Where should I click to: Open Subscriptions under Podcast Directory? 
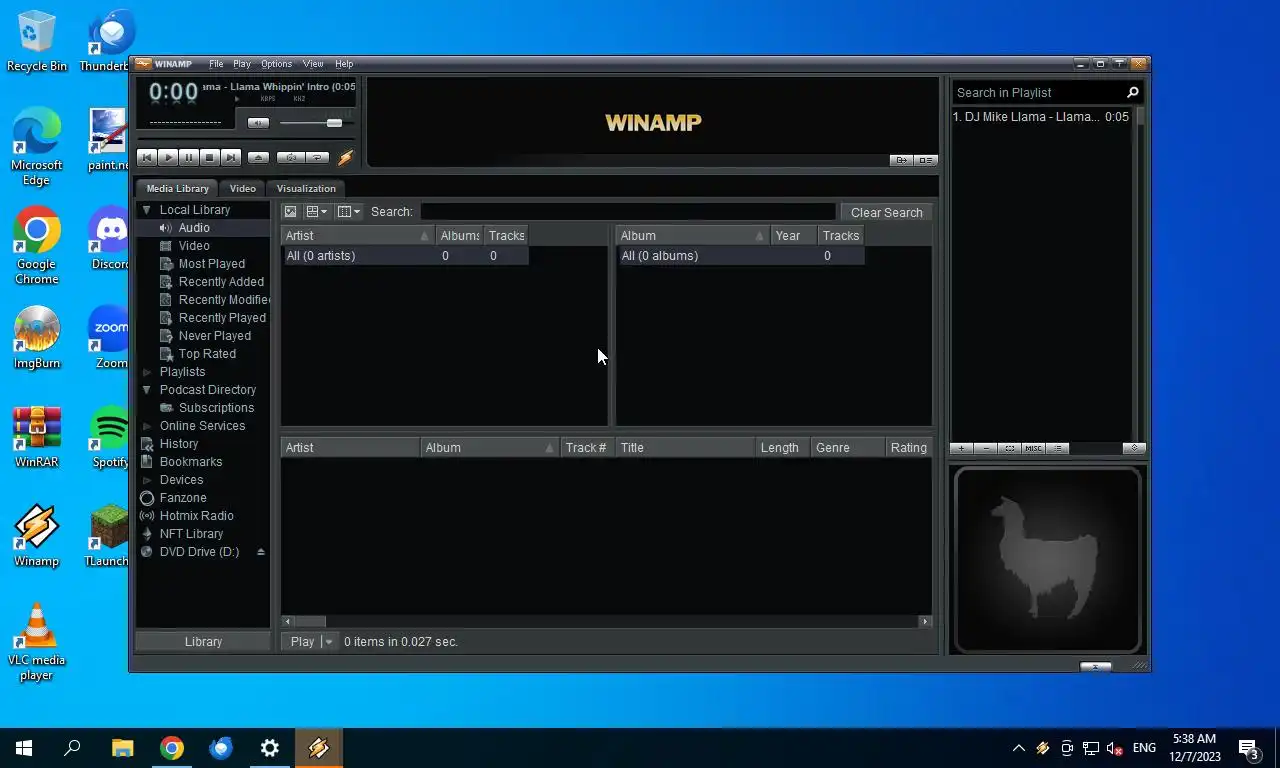coord(216,408)
